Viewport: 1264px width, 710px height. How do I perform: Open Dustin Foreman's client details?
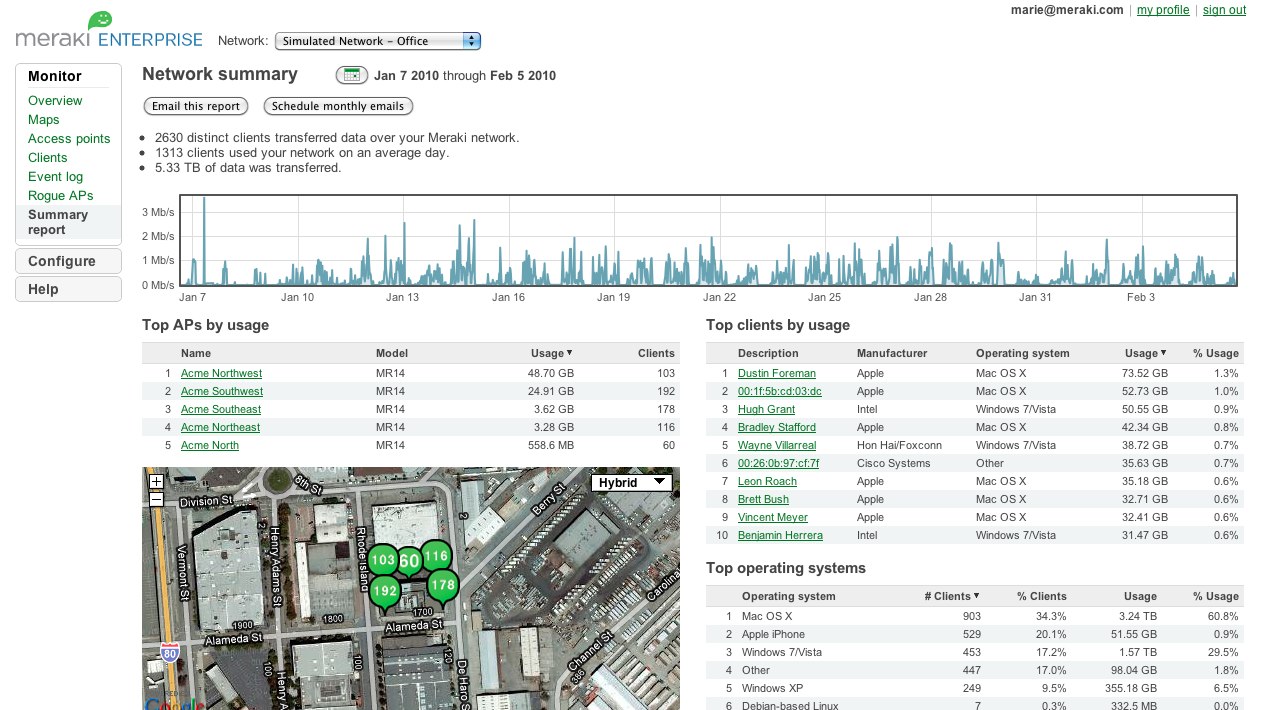776,373
